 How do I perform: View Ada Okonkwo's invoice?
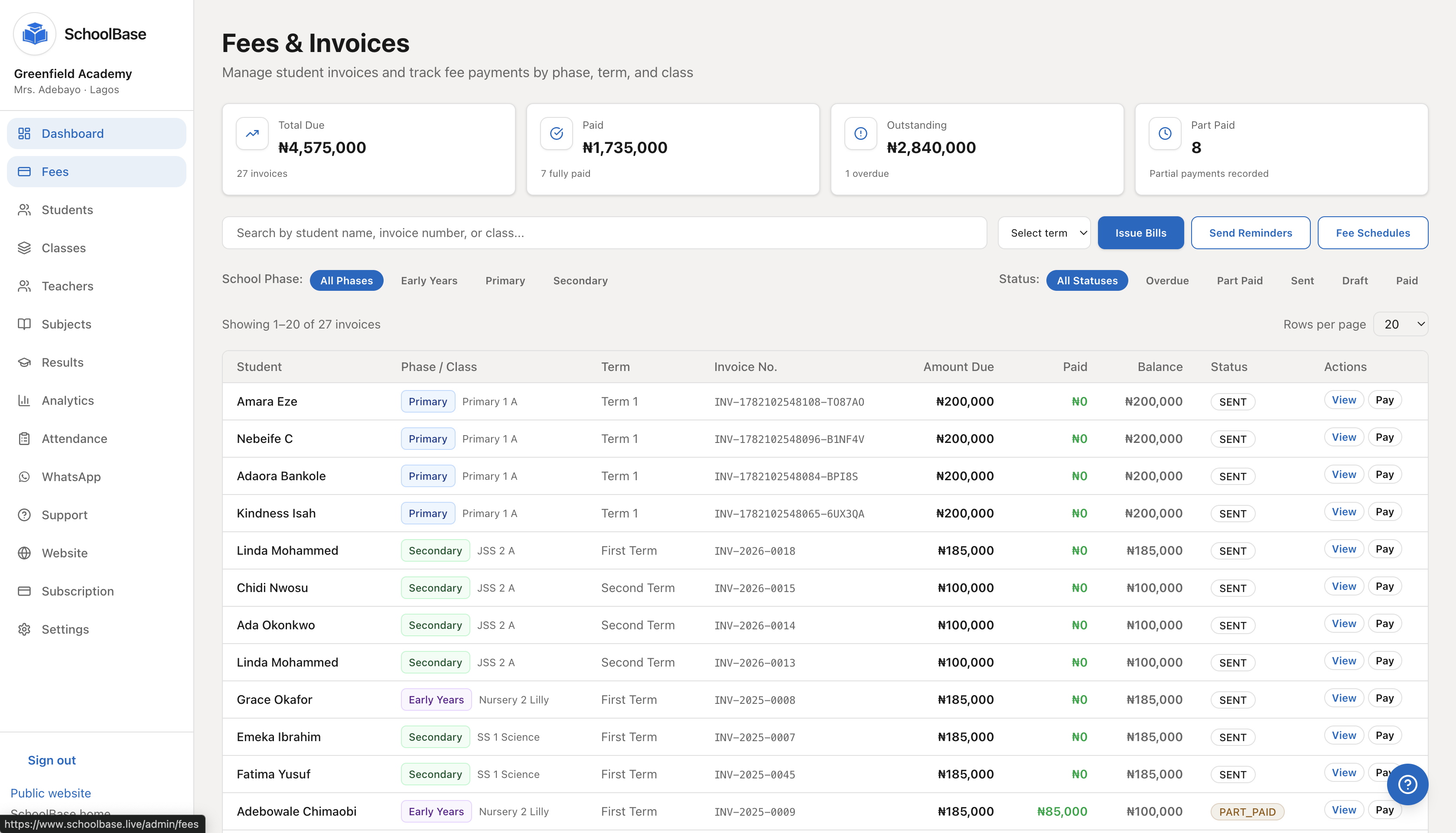[1344, 624]
